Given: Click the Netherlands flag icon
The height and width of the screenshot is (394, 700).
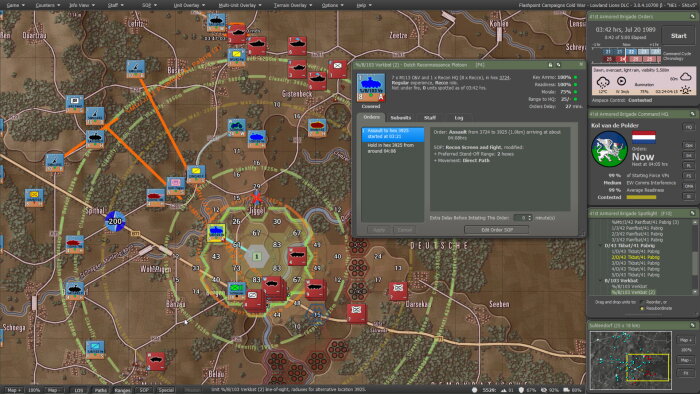Looking at the screenshot, I should click(x=643, y=137).
